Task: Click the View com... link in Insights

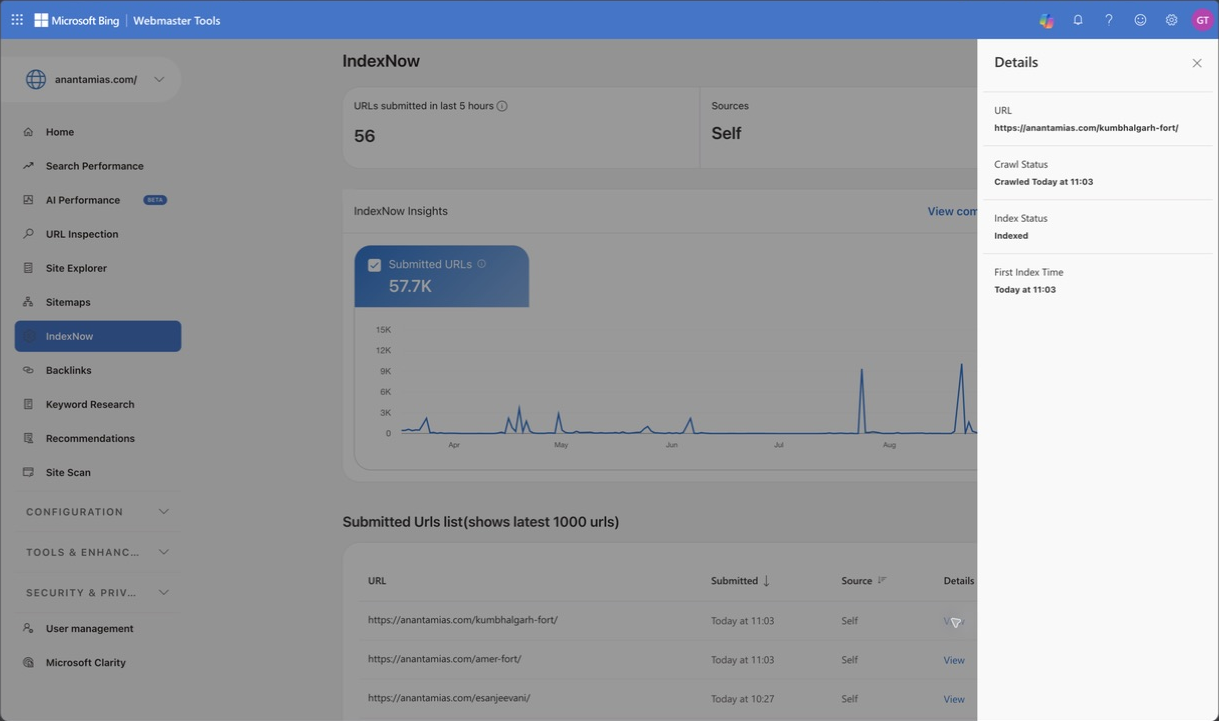Action: 952,211
